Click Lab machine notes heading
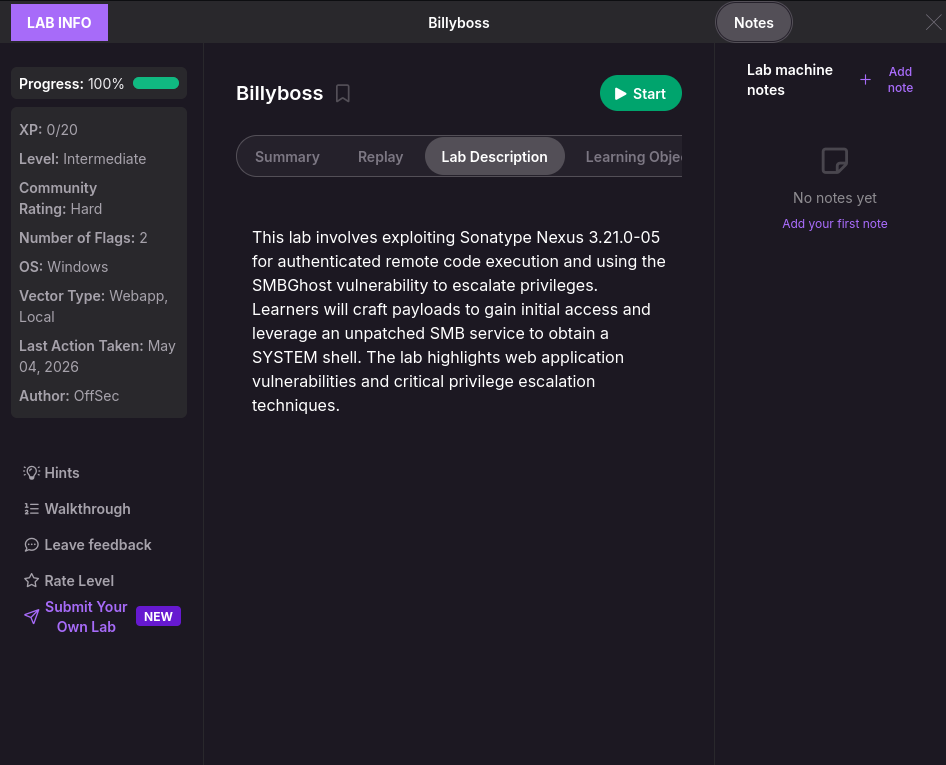 point(790,80)
